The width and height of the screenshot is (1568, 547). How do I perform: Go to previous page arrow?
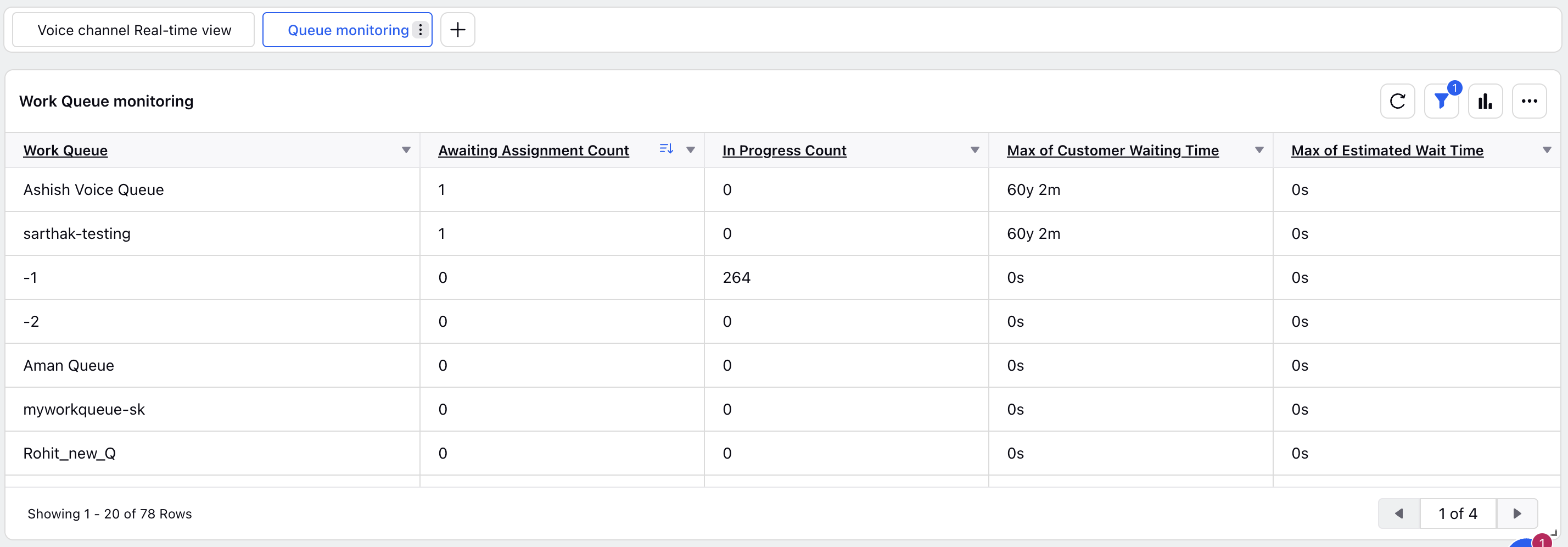coord(1399,513)
